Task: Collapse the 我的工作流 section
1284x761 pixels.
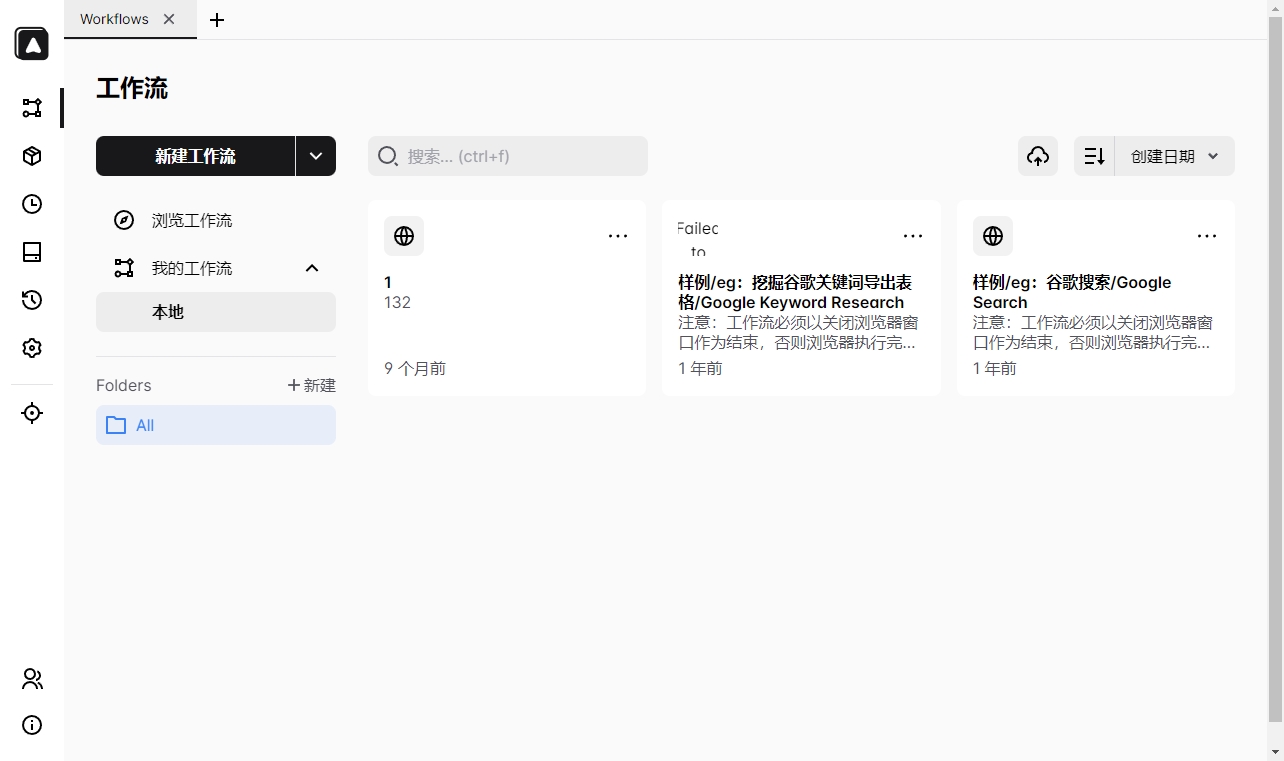Action: point(311,268)
